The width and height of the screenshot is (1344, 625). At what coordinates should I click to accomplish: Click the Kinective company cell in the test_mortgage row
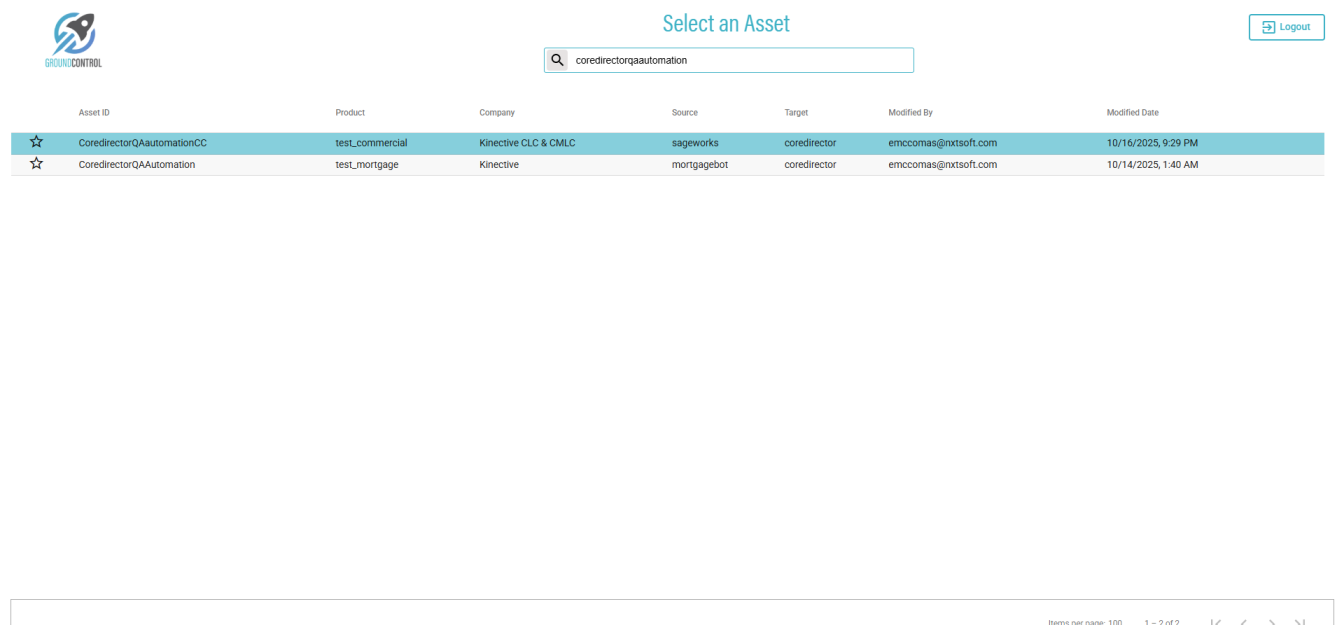[499, 164]
